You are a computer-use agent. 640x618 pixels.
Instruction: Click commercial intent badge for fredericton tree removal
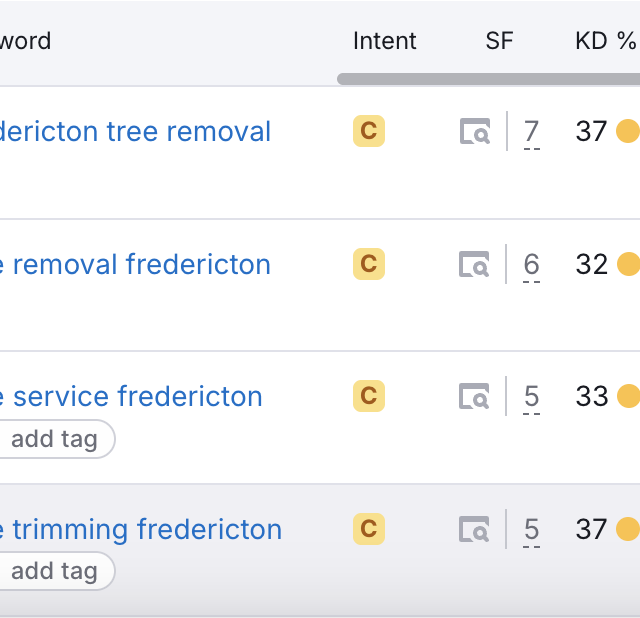(368, 131)
